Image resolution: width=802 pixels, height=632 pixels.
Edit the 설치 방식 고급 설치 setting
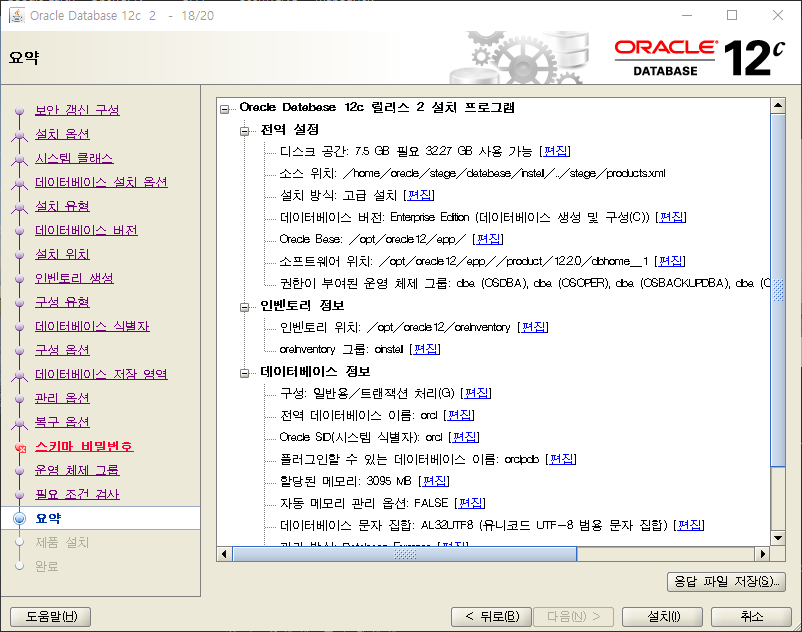pos(419,195)
